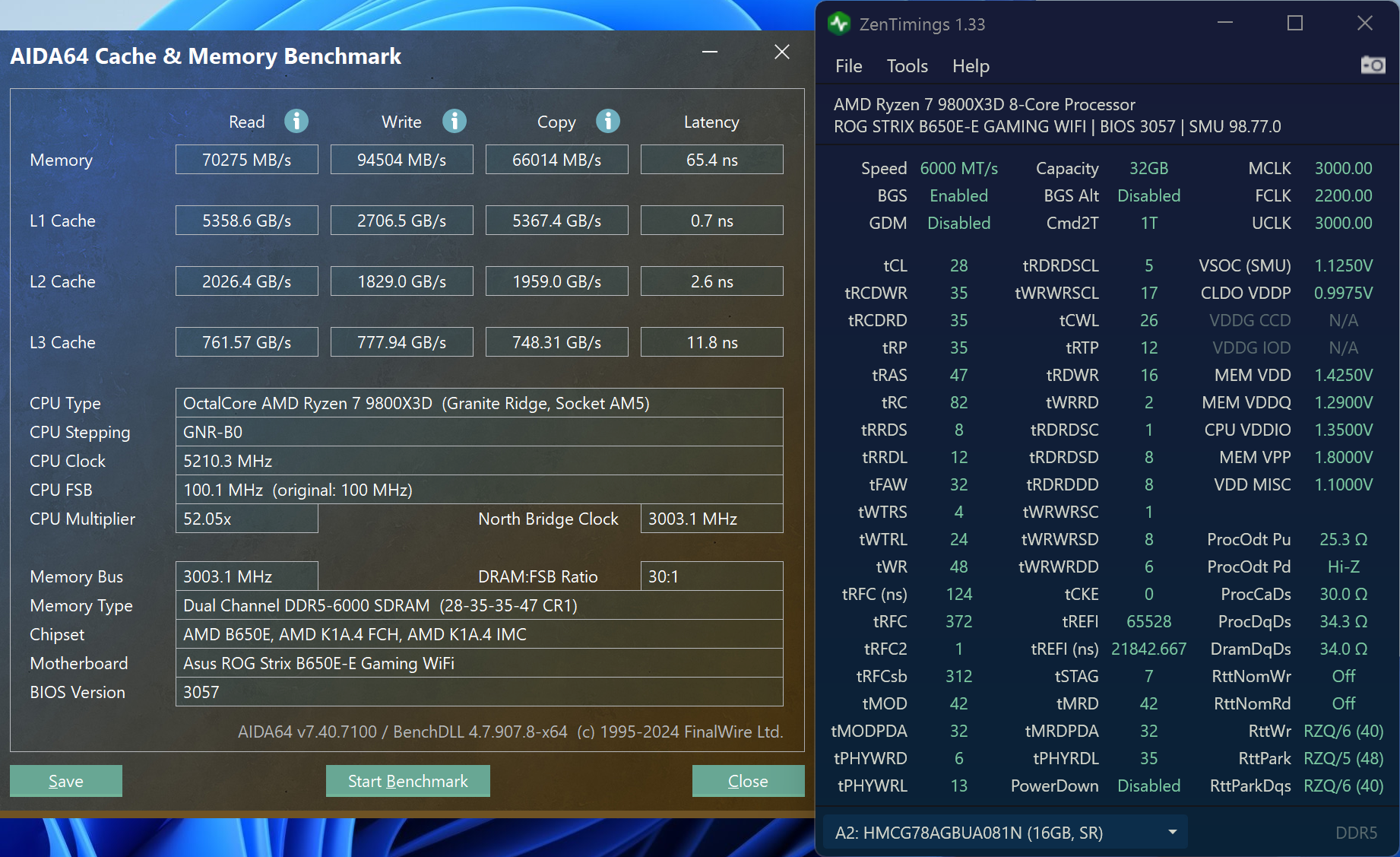The image size is (1400, 857).
Task: Select the Memory Read result field showing 70275 MB/s
Action: click(246, 159)
